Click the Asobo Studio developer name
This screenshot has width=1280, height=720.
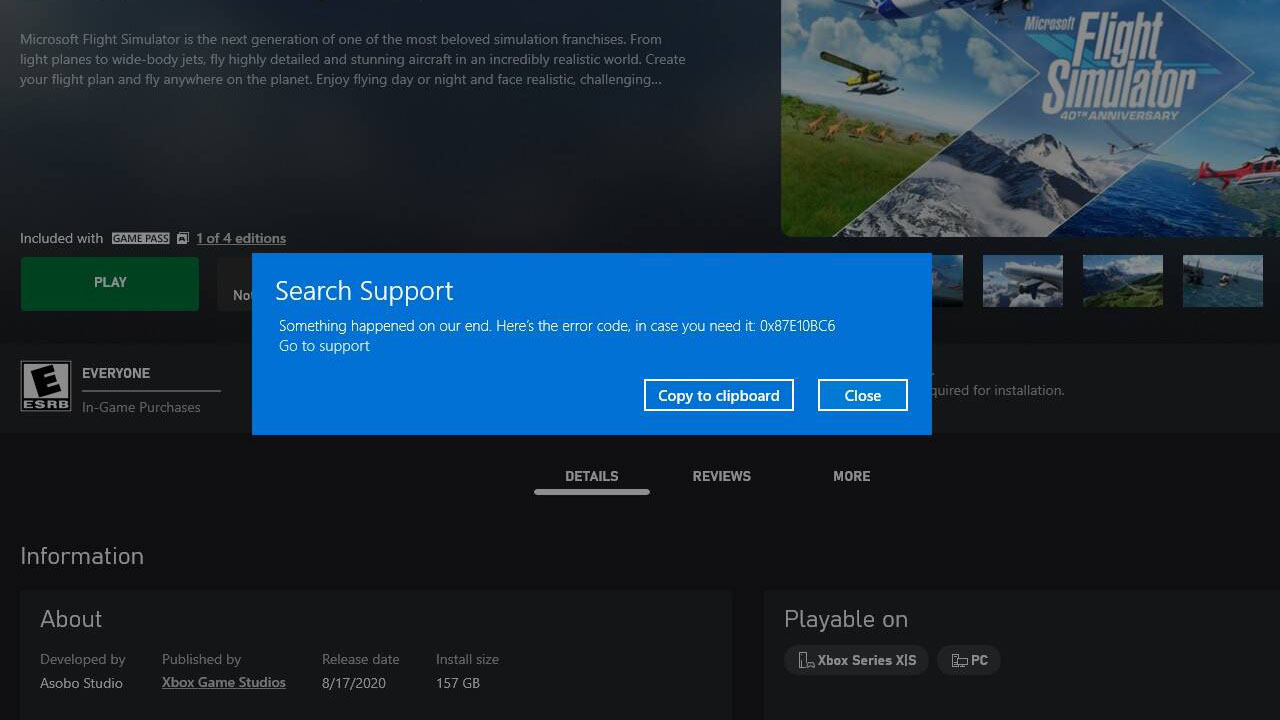pos(81,683)
